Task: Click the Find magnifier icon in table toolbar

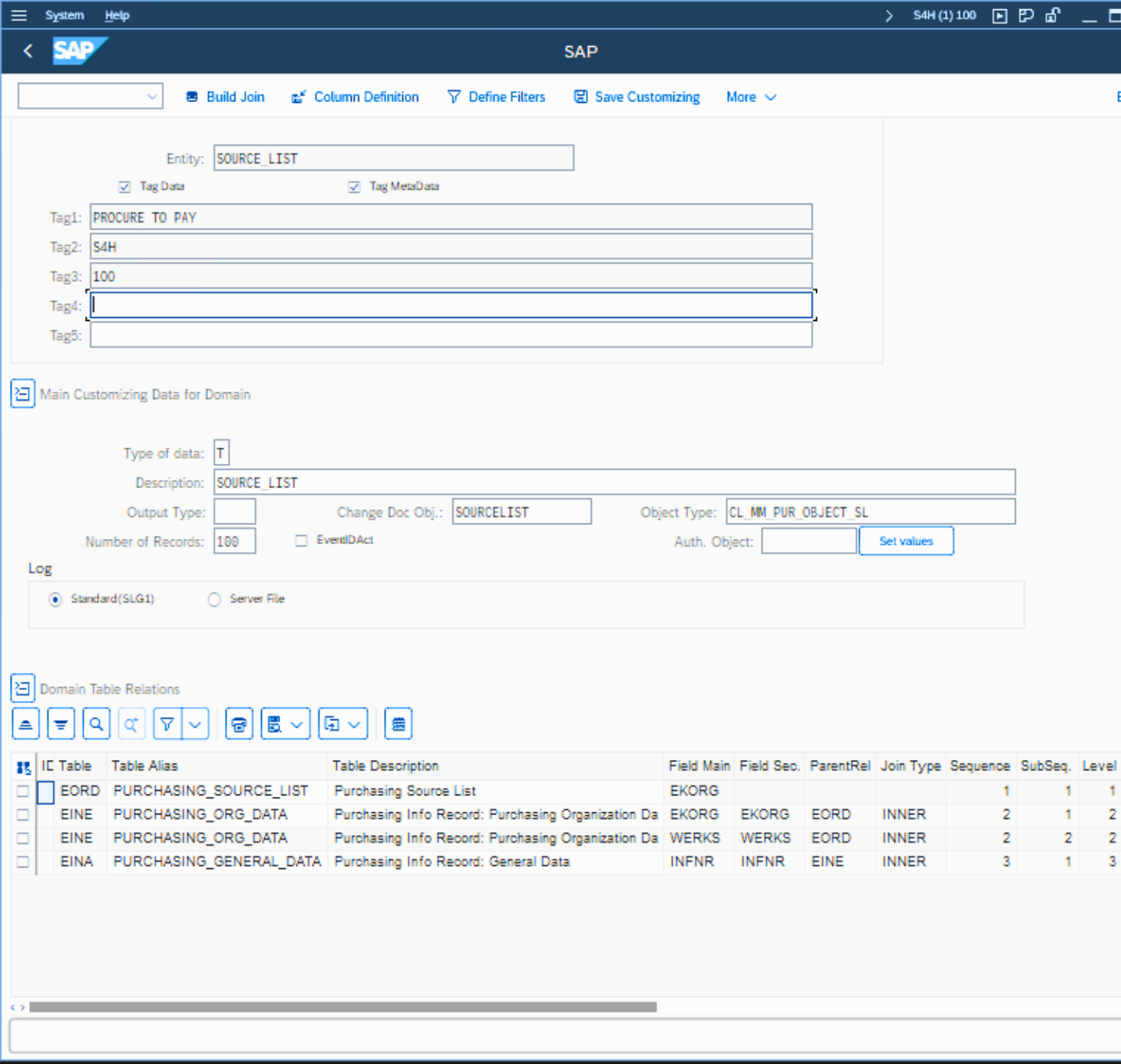Action: (x=96, y=724)
